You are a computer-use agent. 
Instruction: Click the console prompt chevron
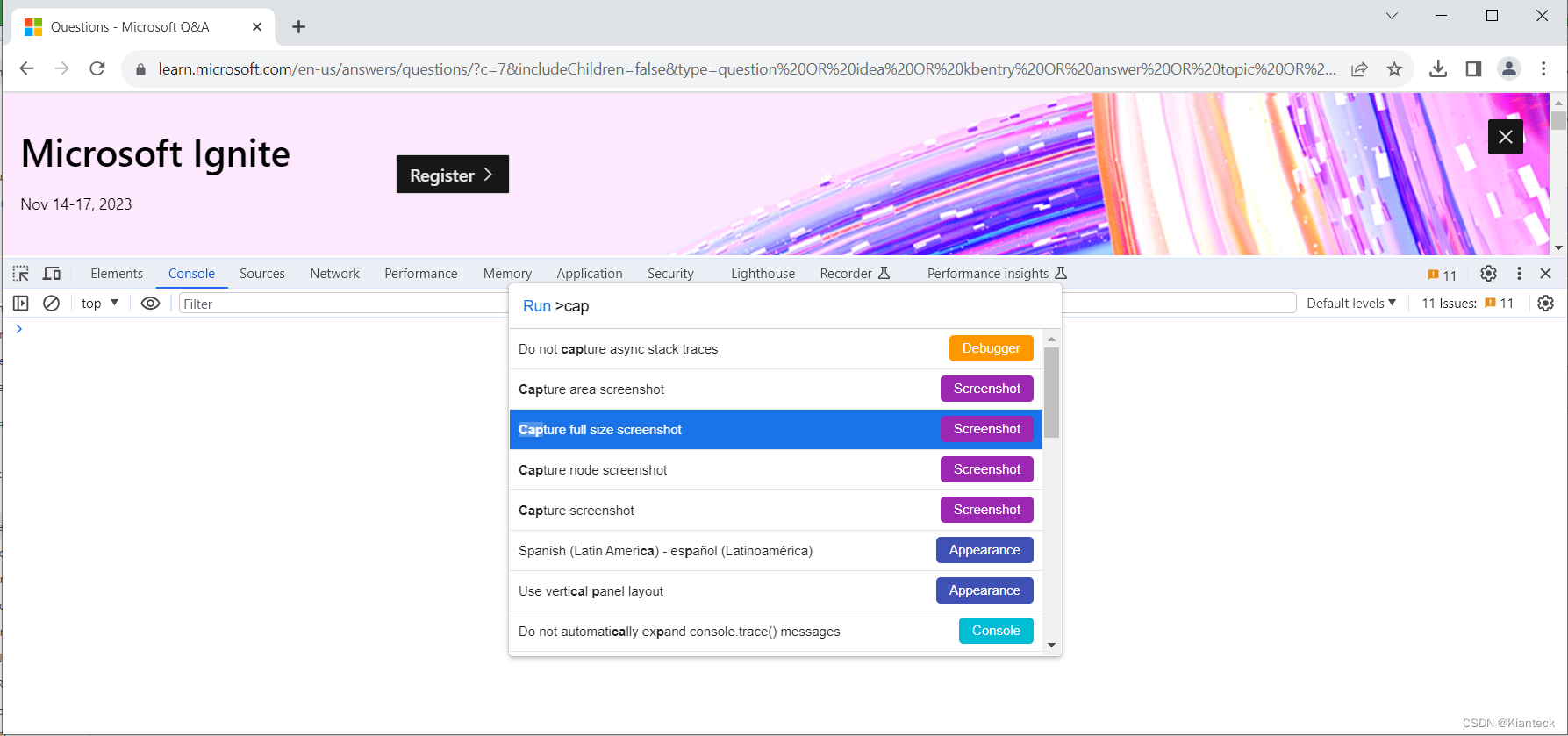point(19,329)
